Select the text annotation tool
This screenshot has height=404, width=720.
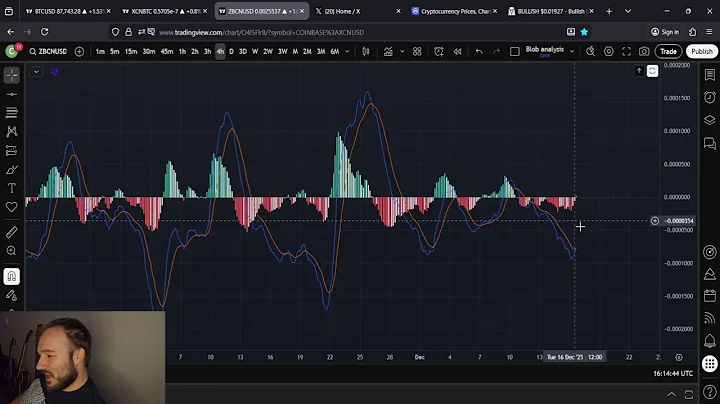pyautogui.click(x=12, y=188)
